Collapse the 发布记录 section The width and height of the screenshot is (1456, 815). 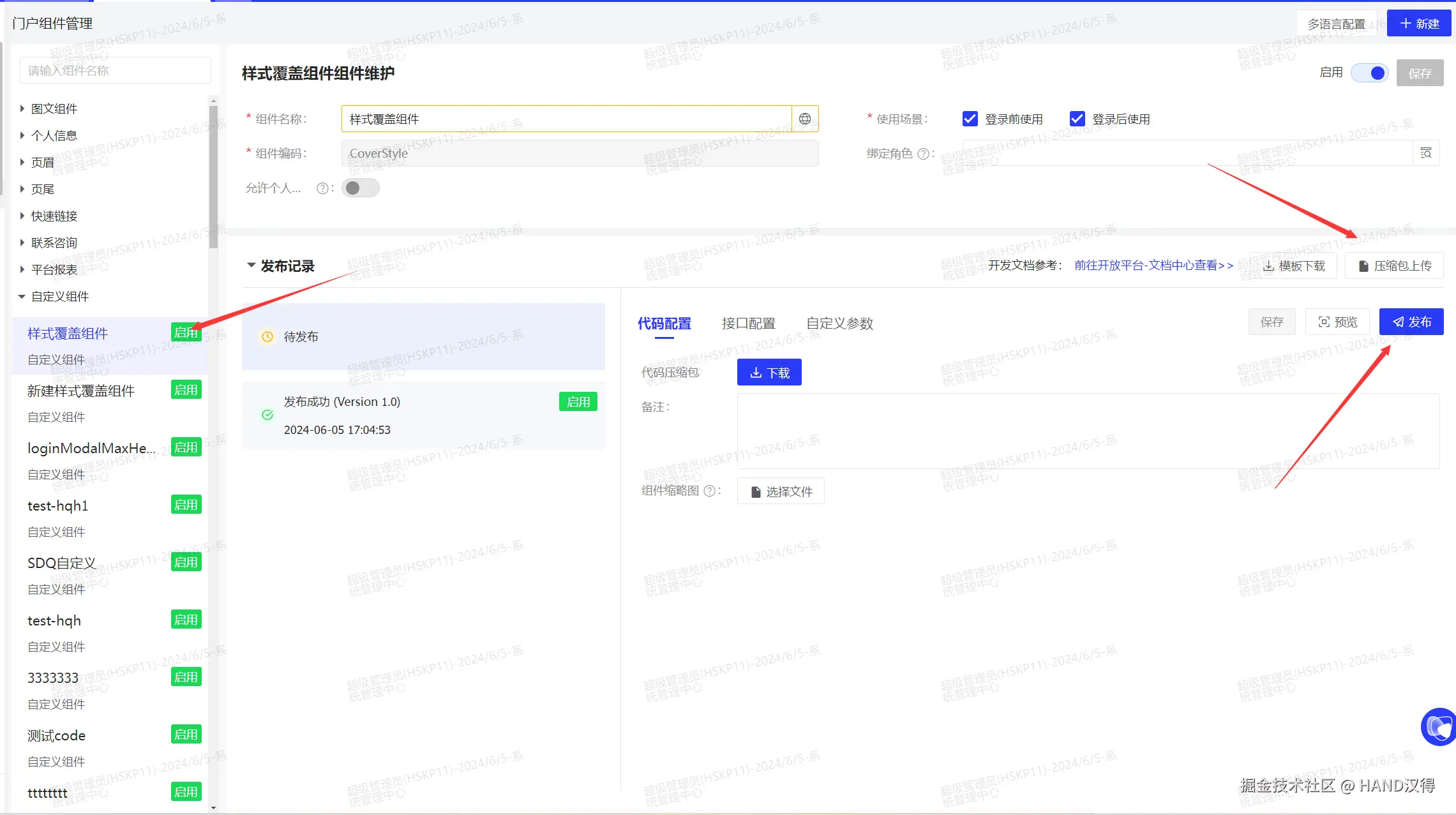pos(251,265)
